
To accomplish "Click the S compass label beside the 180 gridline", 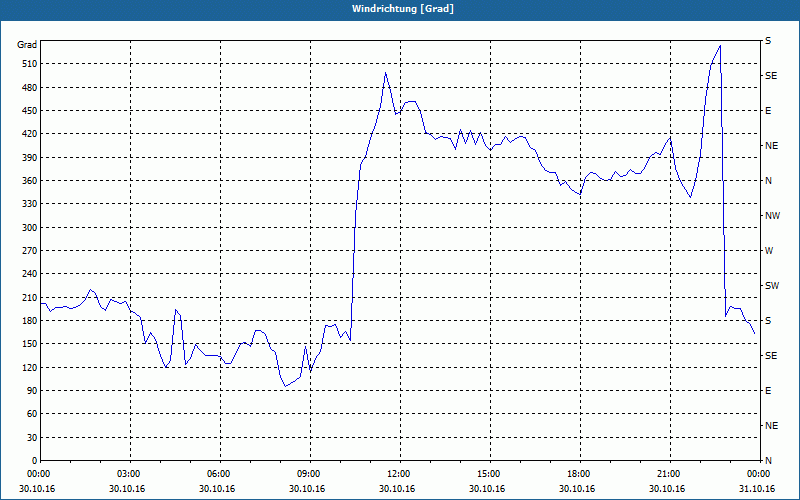I will pos(768,321).
